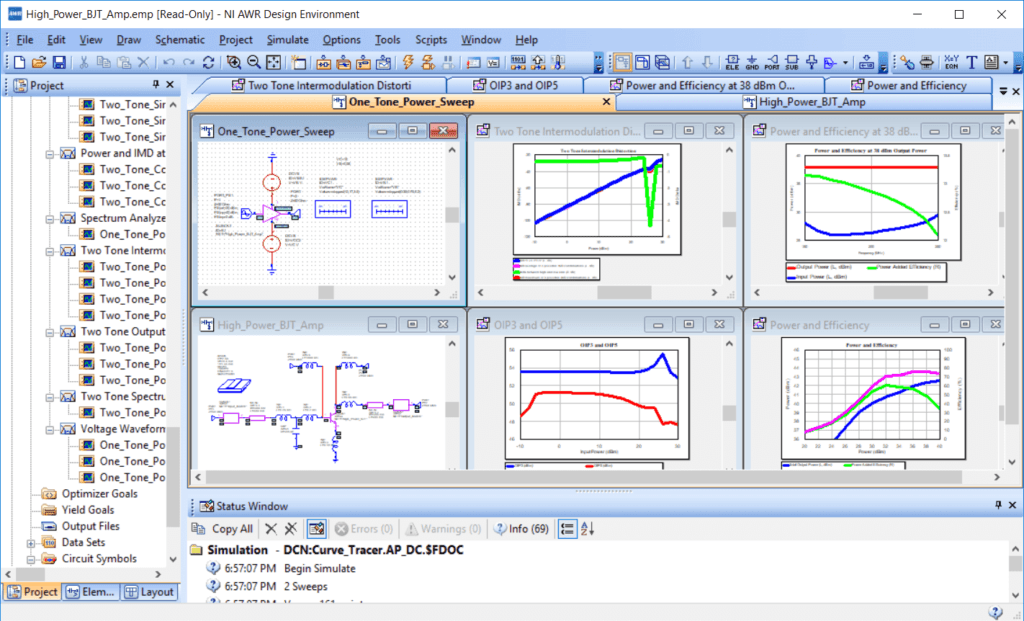Image resolution: width=1024 pixels, height=621 pixels.
Task: Select the Text tool icon
Action: [971, 62]
